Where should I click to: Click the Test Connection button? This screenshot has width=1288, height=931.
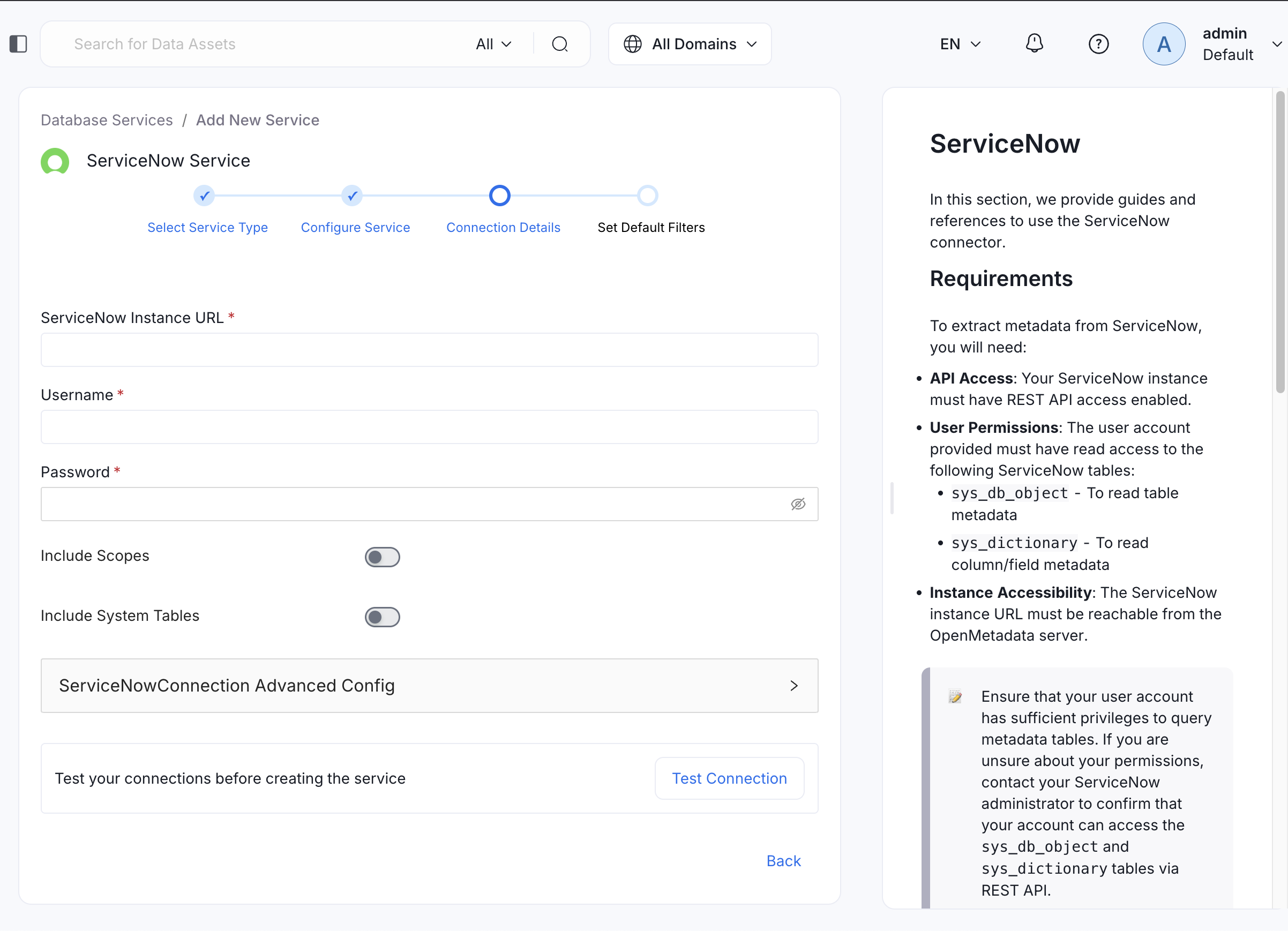point(729,778)
